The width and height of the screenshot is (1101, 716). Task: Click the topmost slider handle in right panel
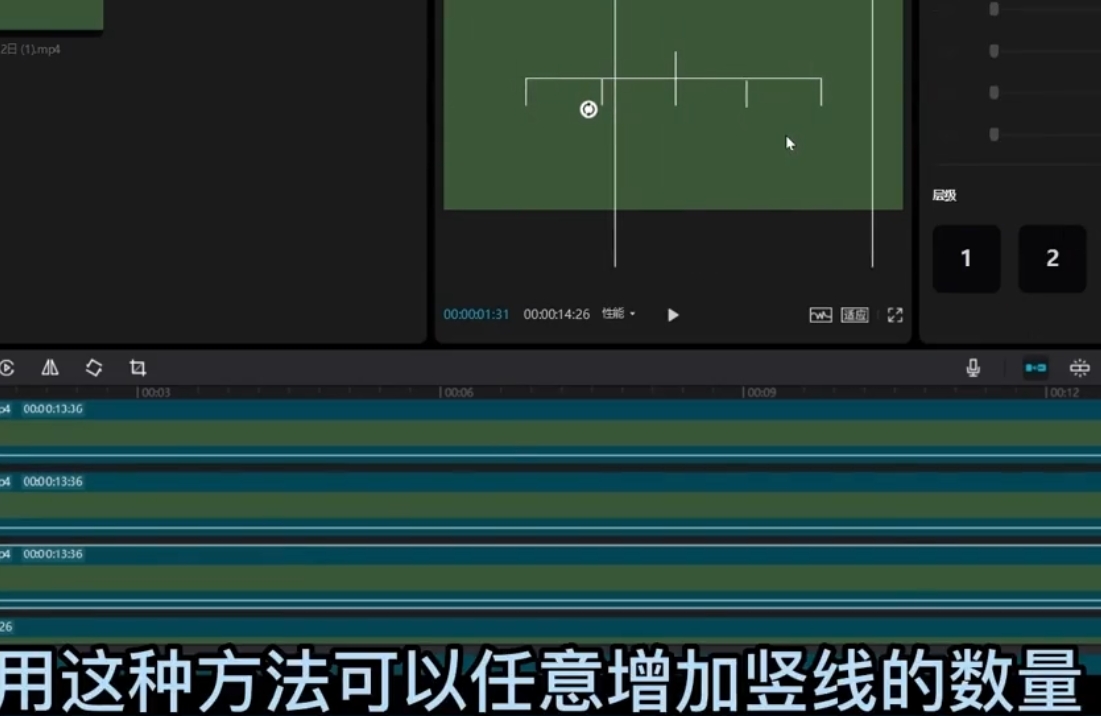tap(994, 9)
